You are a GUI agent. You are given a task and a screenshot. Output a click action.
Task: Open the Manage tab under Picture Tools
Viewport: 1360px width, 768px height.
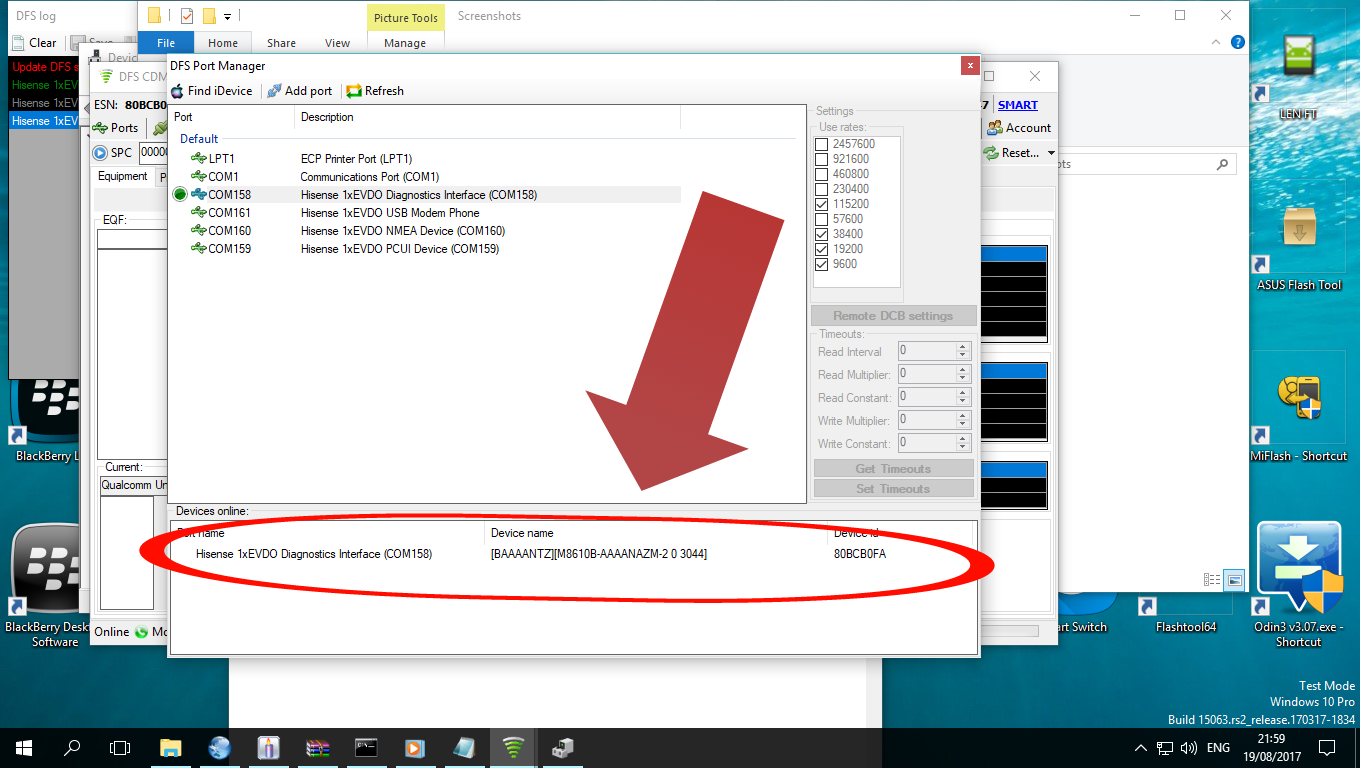pyautogui.click(x=405, y=43)
